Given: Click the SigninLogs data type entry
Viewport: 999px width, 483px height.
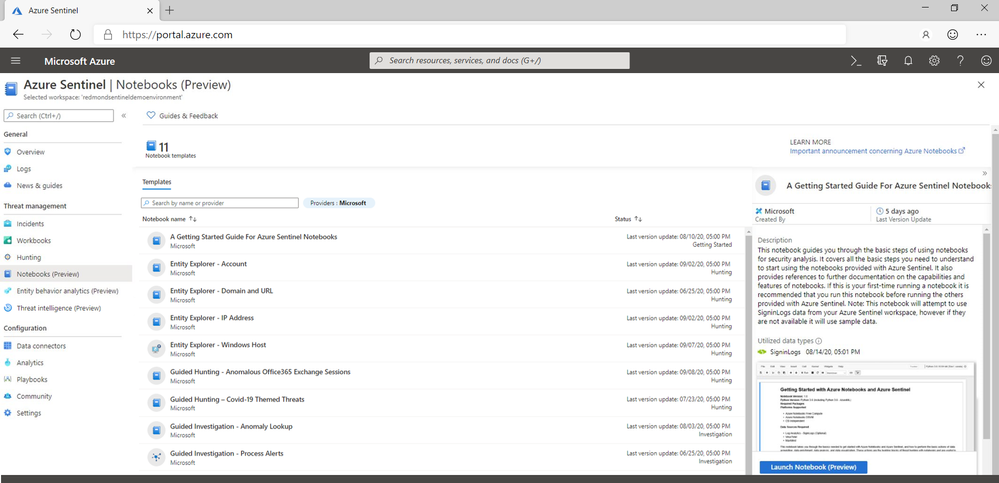Looking at the screenshot, I should [x=809, y=351].
